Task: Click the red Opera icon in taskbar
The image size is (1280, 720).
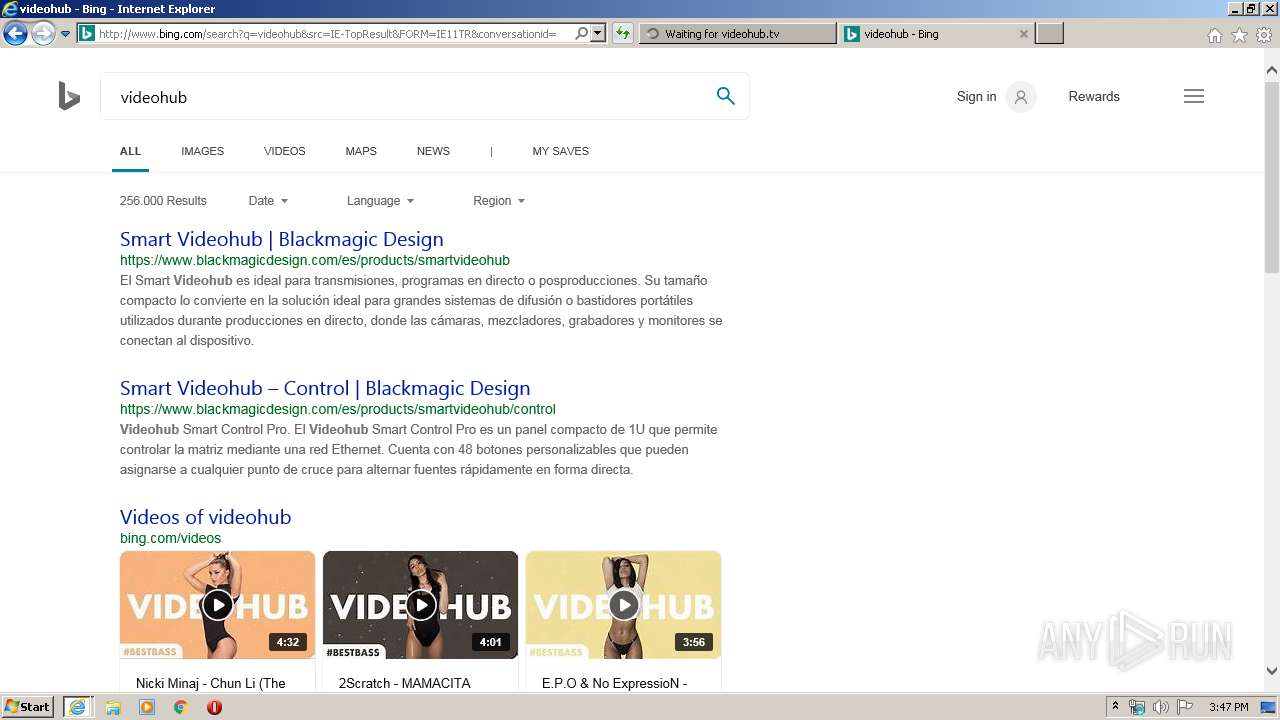Action: pyautogui.click(x=214, y=707)
